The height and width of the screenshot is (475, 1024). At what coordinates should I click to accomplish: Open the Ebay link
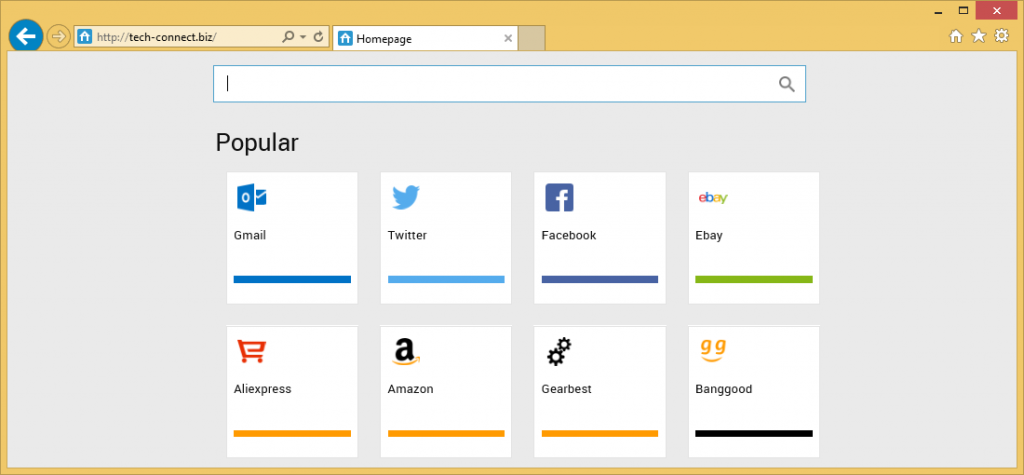pyautogui.click(x=709, y=236)
